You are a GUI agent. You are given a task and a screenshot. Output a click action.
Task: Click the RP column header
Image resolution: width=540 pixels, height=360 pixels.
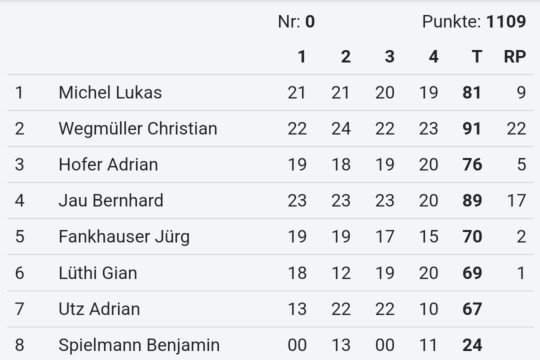click(x=515, y=56)
